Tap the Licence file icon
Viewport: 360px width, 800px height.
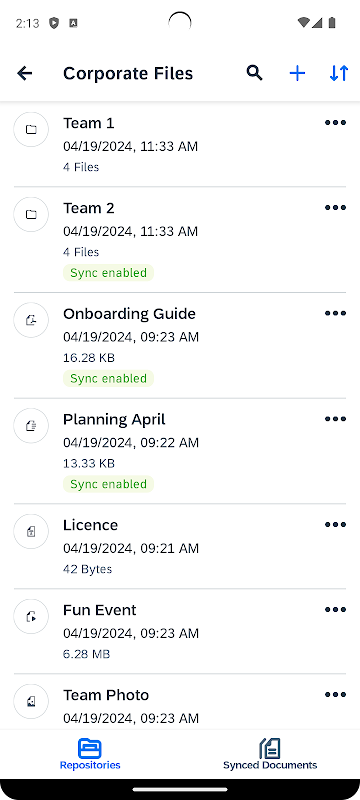point(31,532)
